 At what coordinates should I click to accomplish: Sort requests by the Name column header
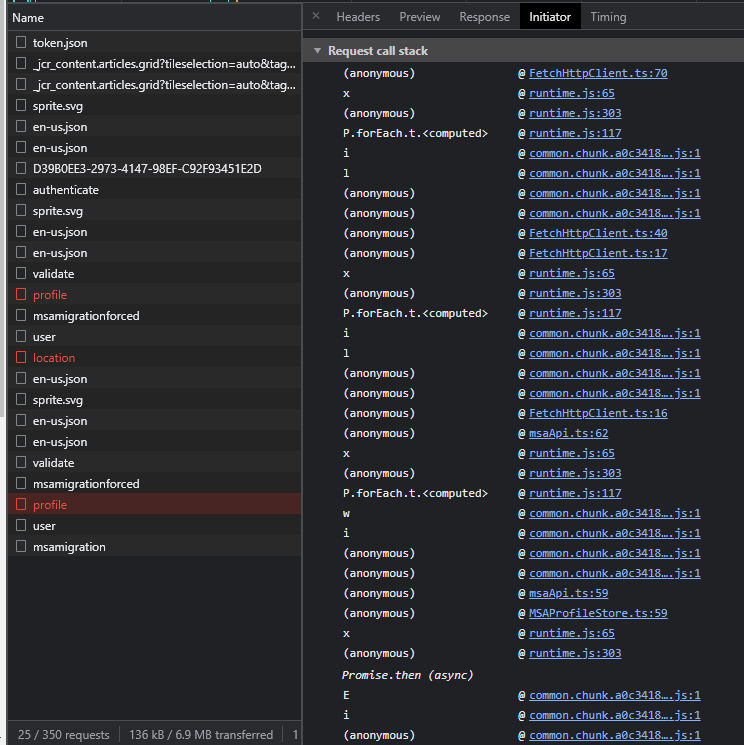(28, 18)
